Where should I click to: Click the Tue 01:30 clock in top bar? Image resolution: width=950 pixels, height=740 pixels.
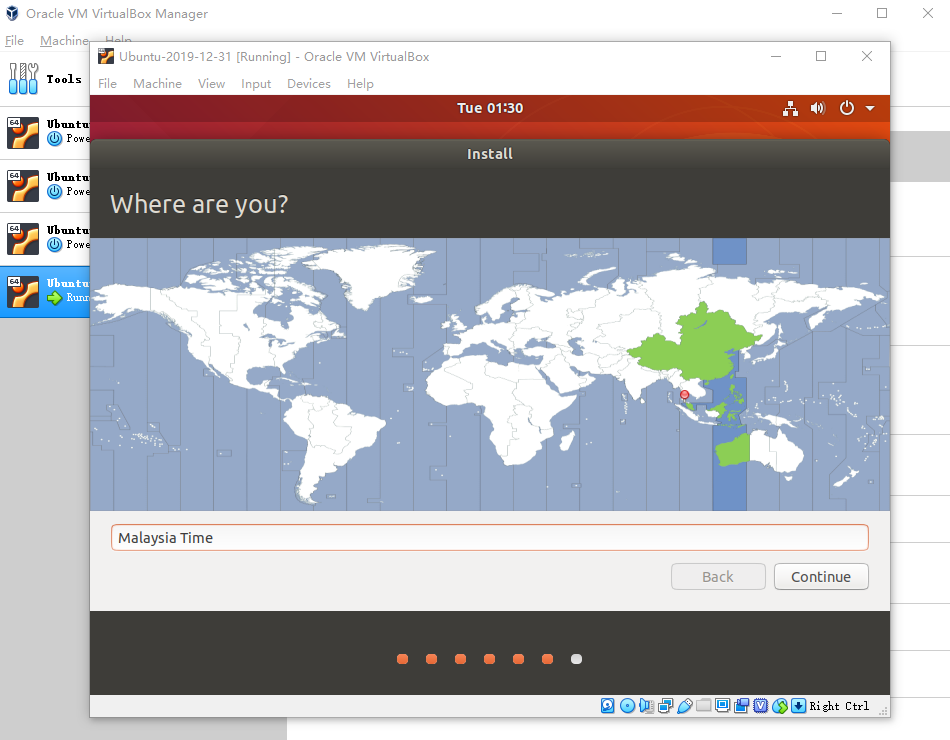[490, 108]
